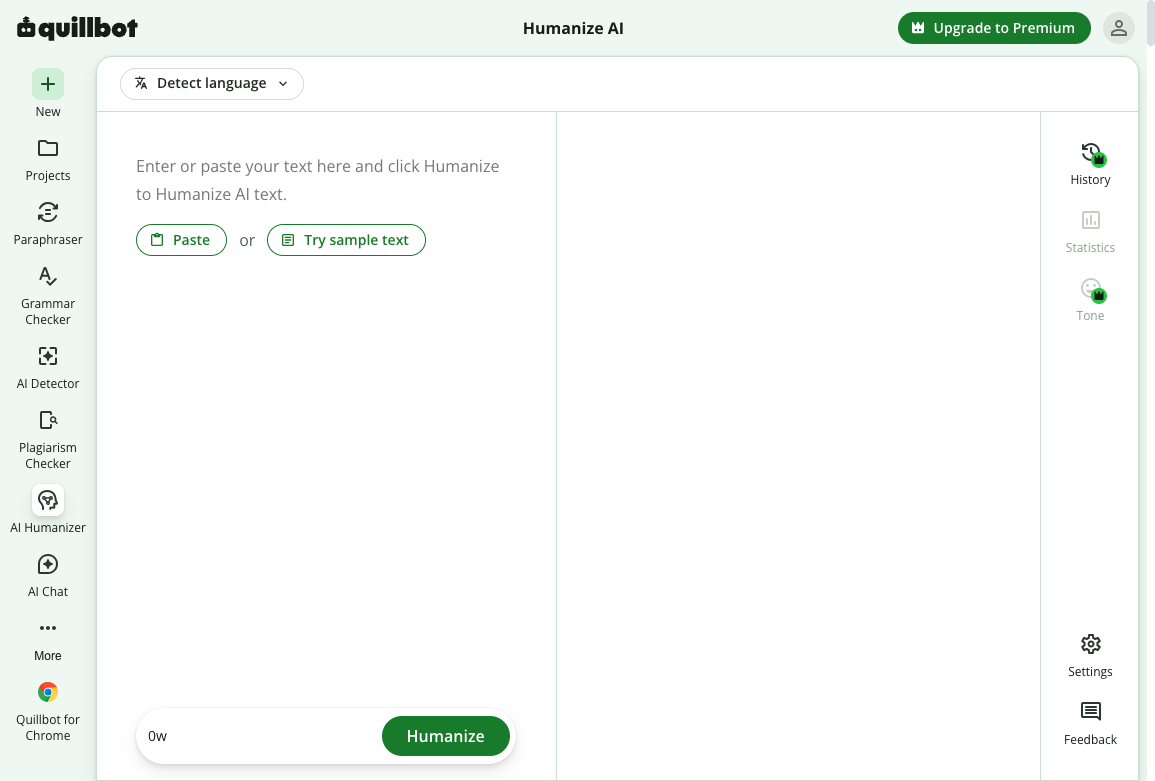
Task: Open the Projects folder
Action: (48, 159)
